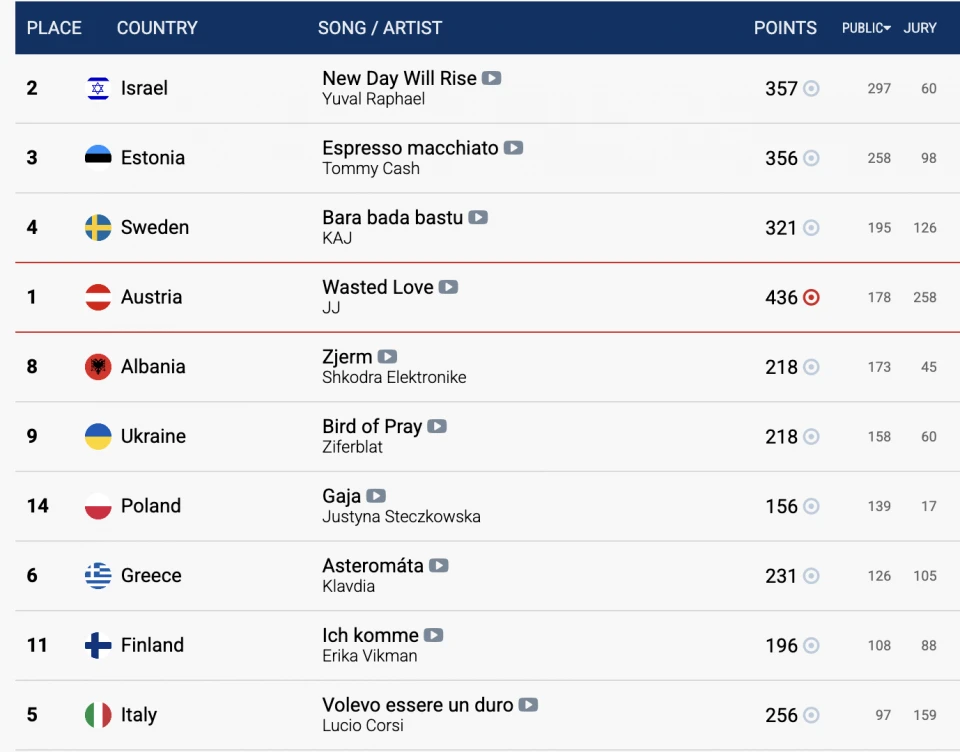Screen dimensions: 960x752
Task: Sort by the JURY column header
Action: pos(920,28)
